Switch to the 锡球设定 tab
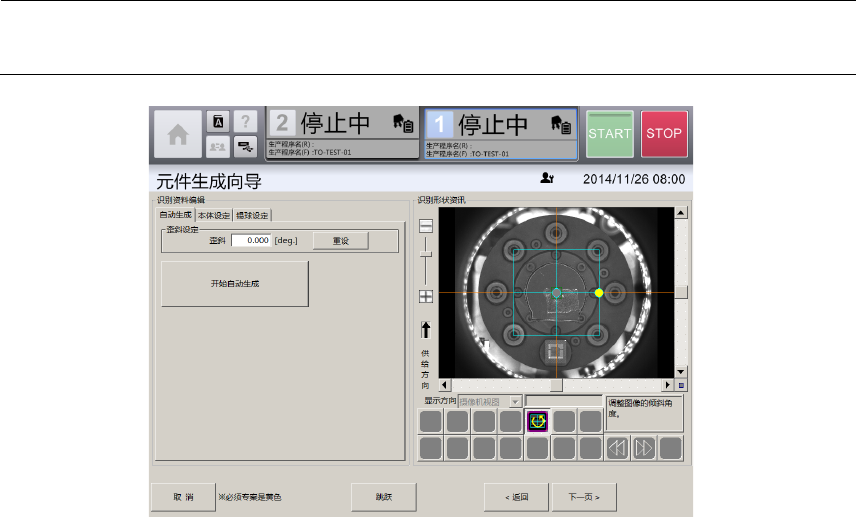 tap(253, 215)
